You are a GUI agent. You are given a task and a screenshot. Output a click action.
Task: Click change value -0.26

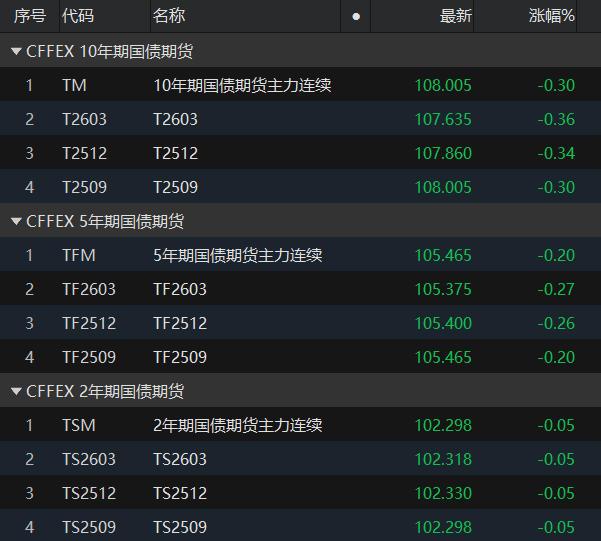click(556, 323)
